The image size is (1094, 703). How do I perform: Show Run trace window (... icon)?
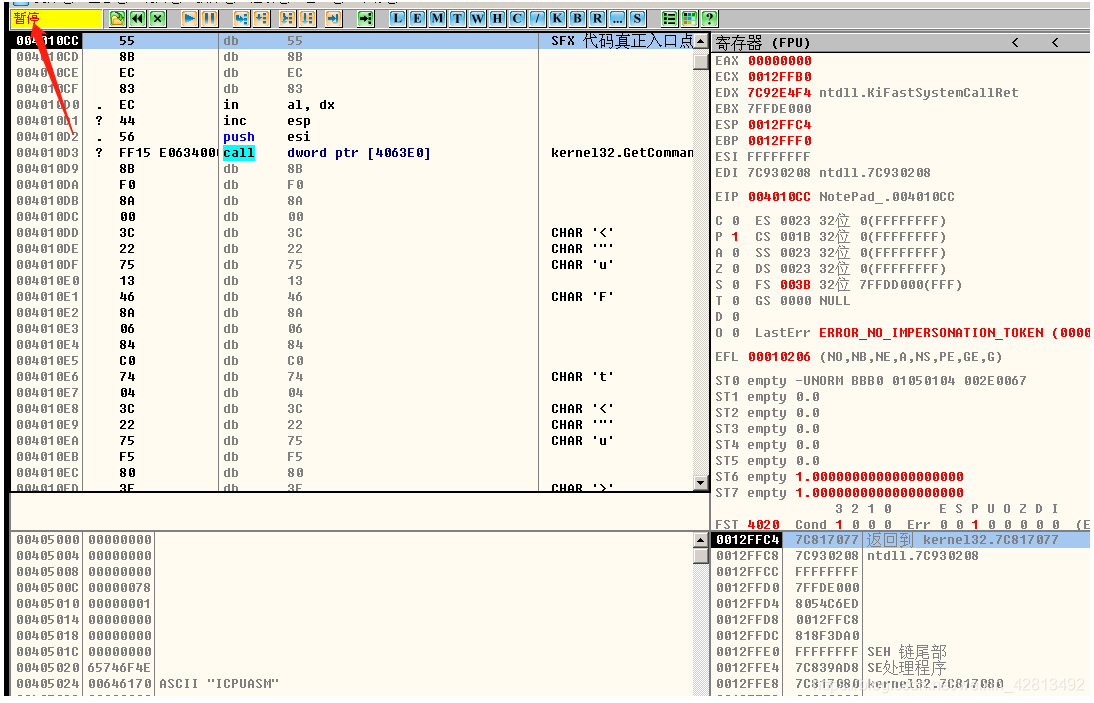(617, 19)
